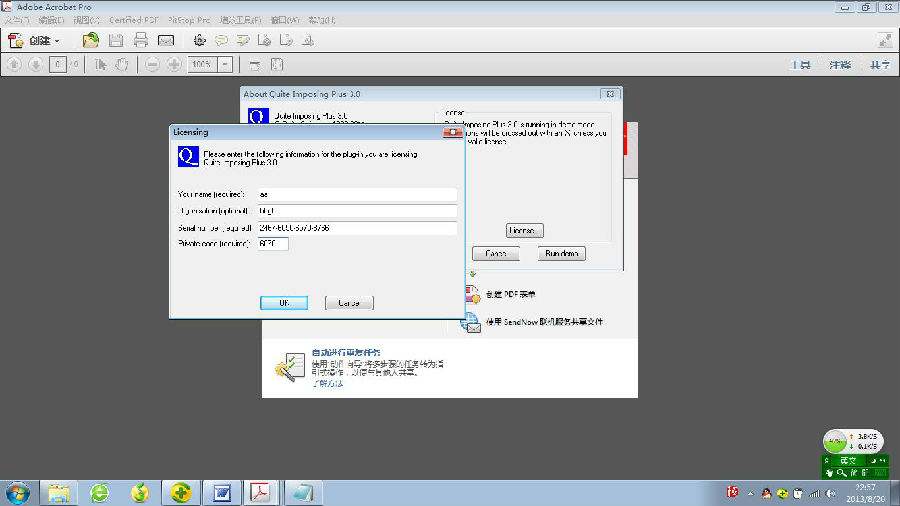The image size is (900, 506).
Task: Click the 创建 PDF 表单 link
Action: (510, 294)
